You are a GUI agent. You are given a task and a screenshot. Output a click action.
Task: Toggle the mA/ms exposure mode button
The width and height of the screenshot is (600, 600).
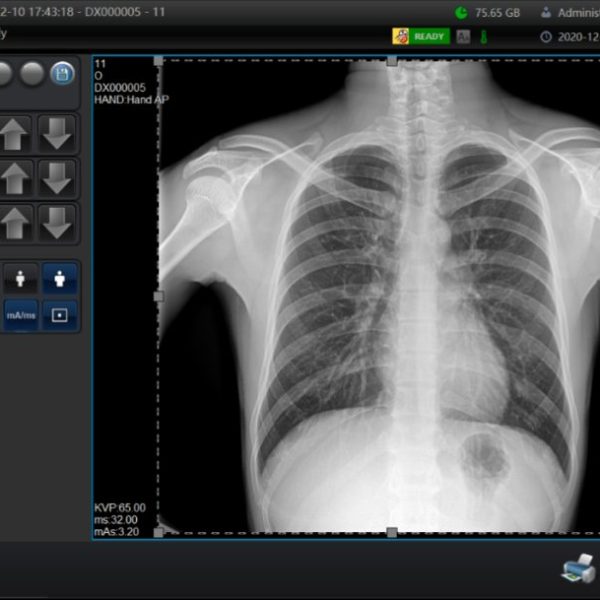[20, 315]
